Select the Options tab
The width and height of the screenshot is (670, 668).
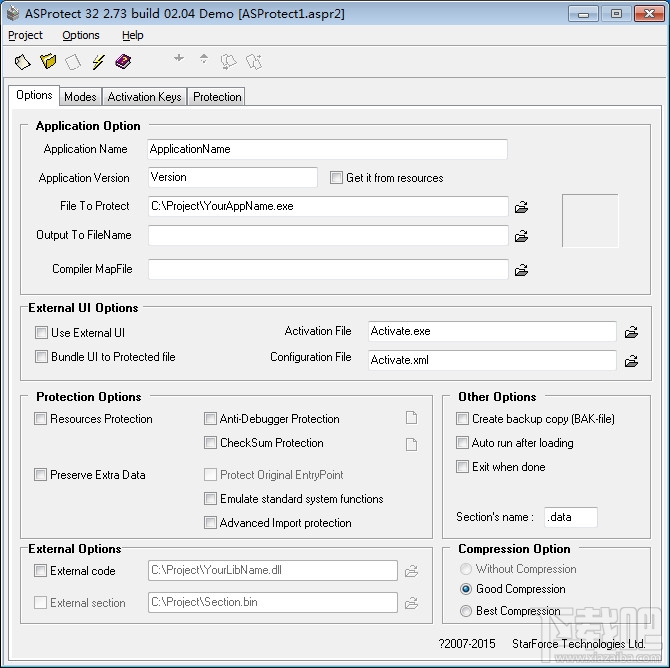tap(34, 95)
